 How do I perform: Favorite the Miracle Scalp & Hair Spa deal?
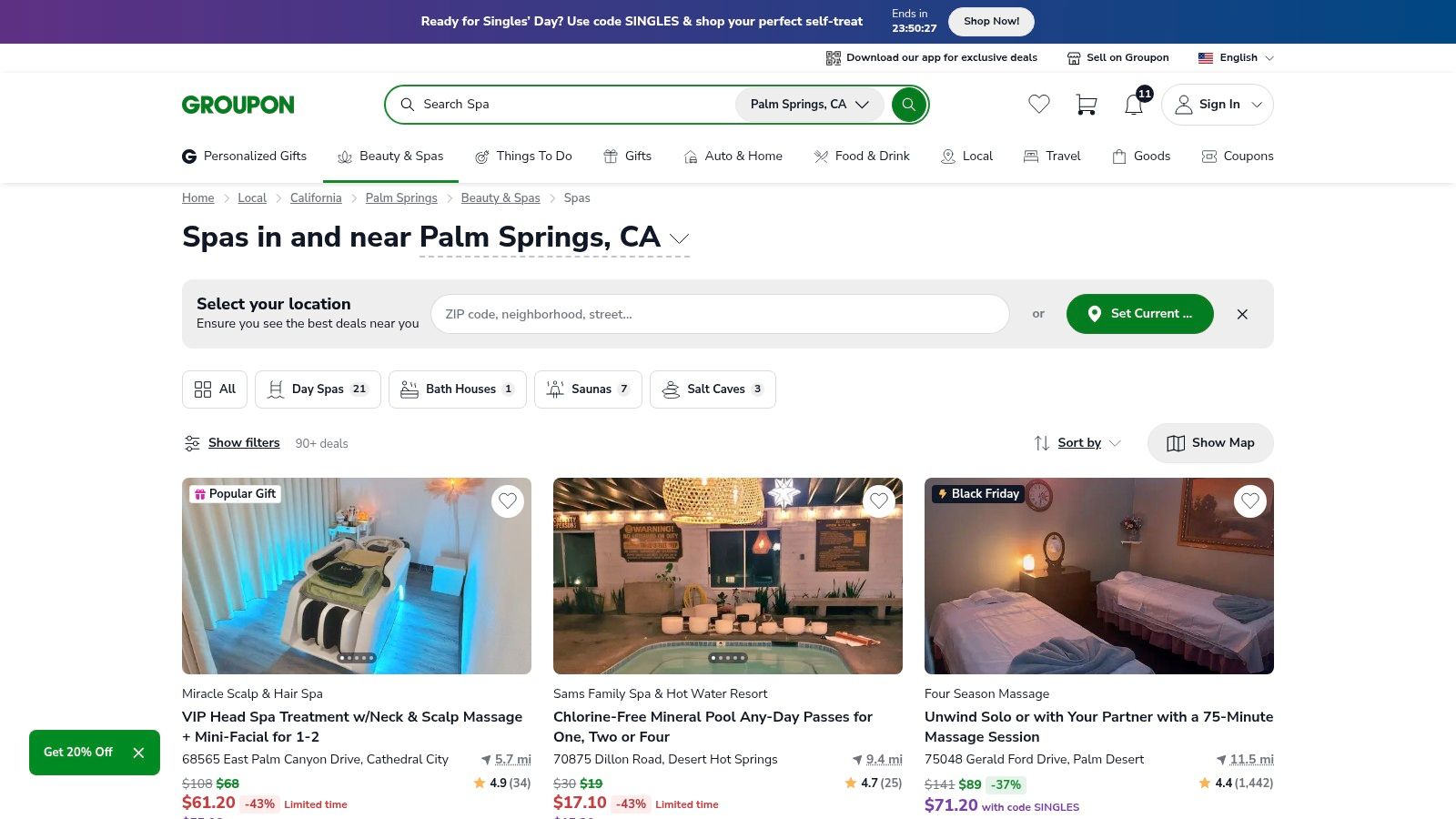coord(508,500)
